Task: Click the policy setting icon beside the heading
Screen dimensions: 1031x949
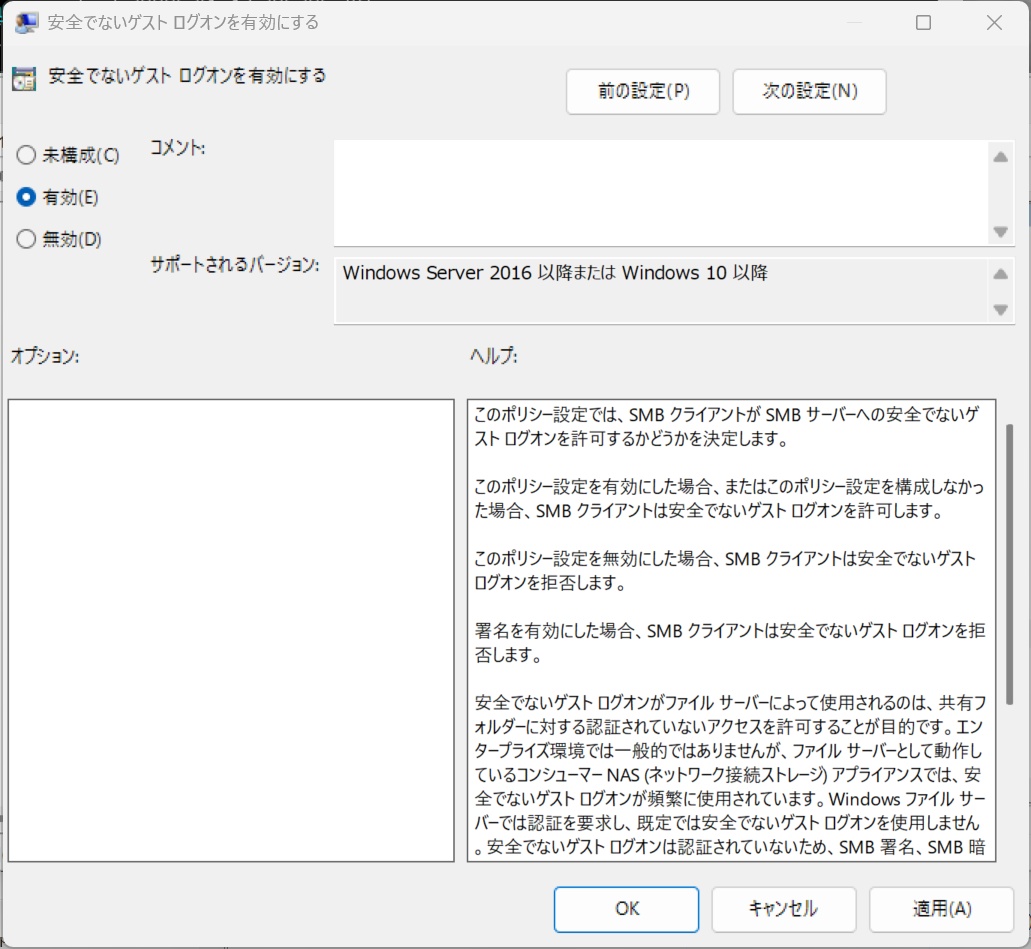Action: click(x=24, y=79)
